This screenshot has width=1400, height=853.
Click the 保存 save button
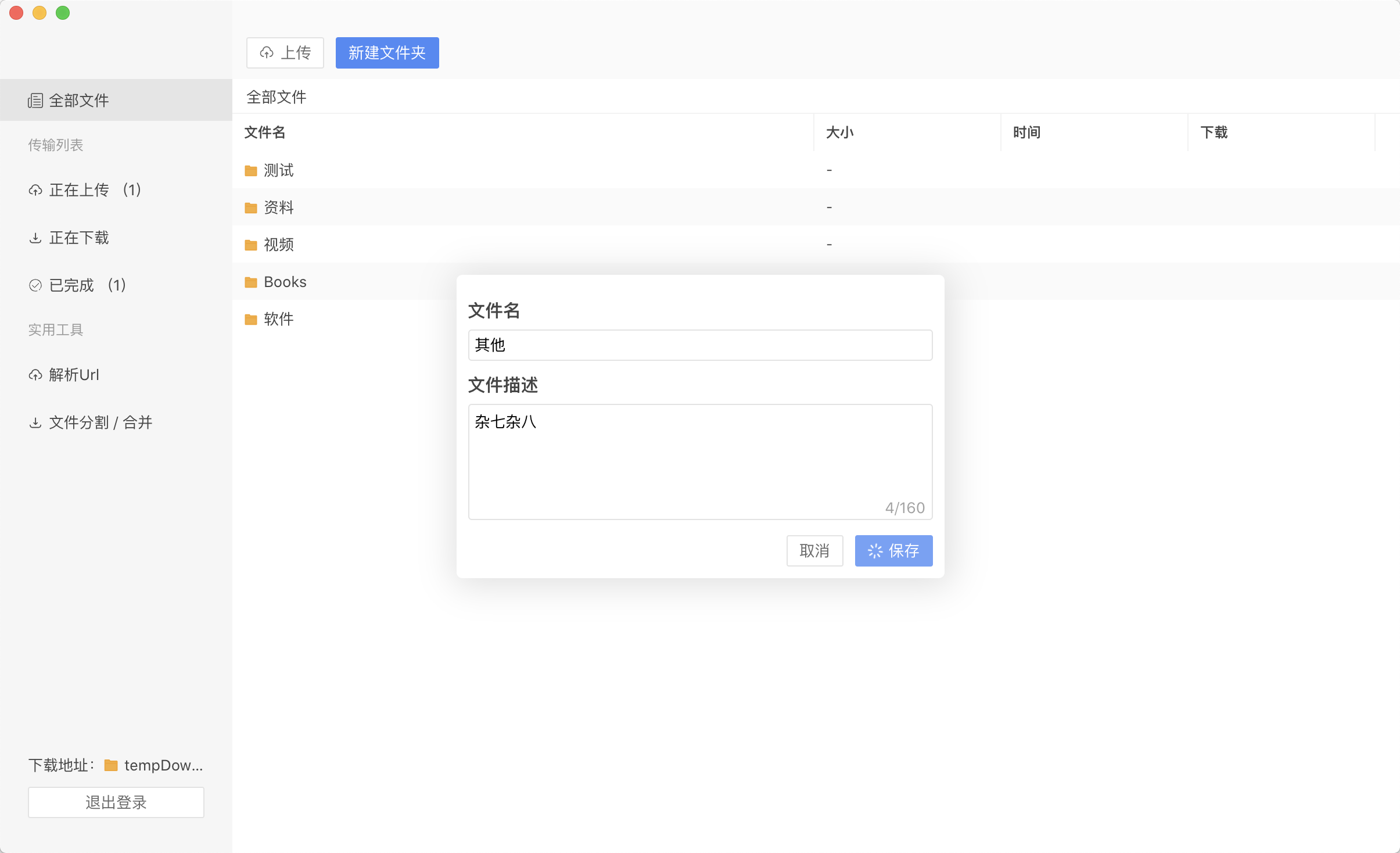[893, 550]
